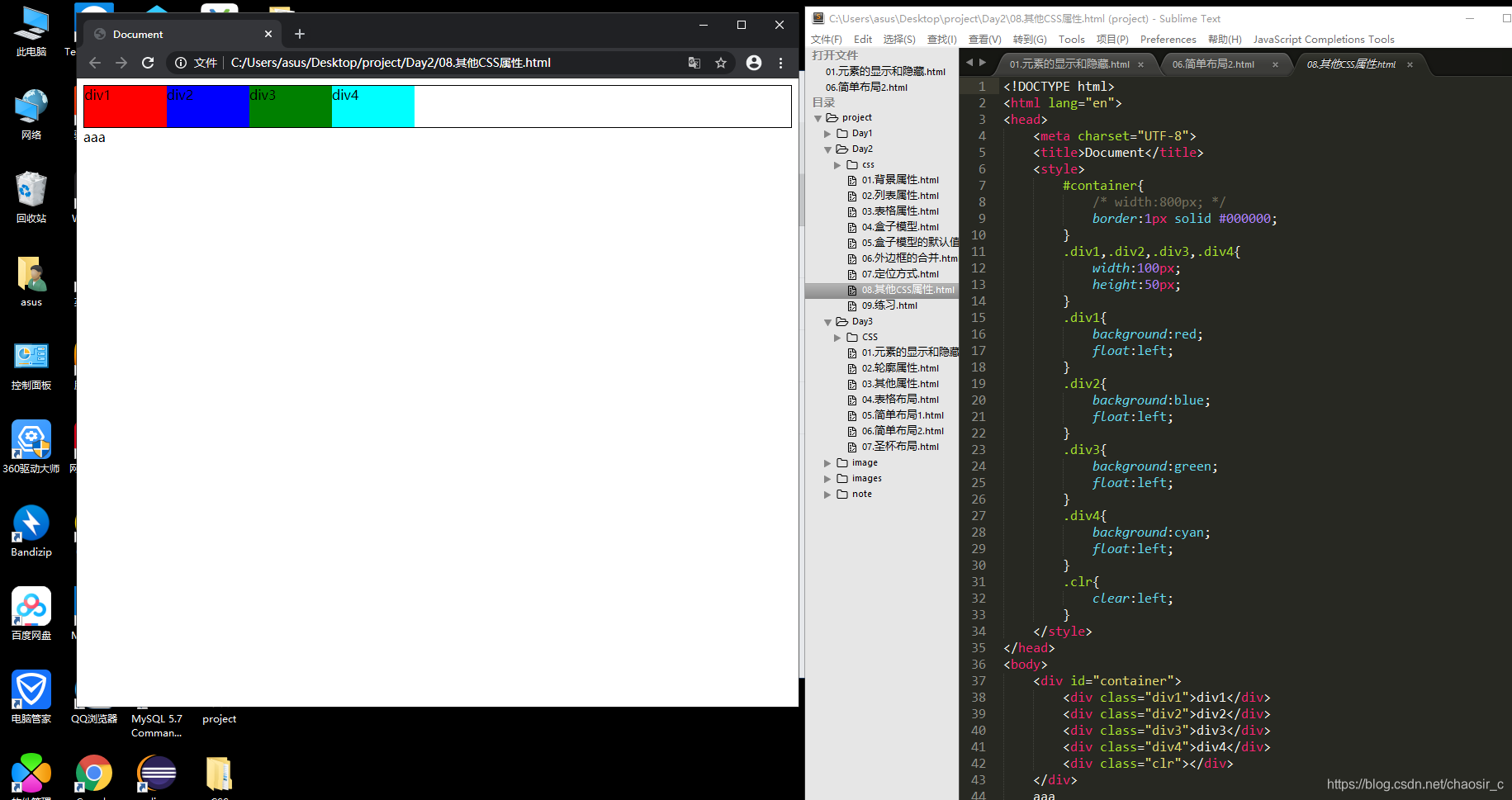Bookmark this page with the star icon
Image resolution: width=1512 pixels, height=800 pixels.
[721, 63]
